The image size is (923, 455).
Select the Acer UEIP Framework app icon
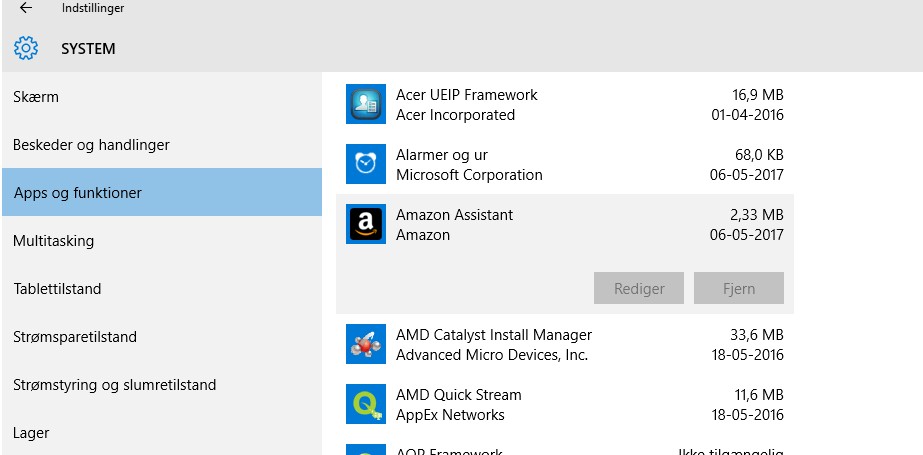click(x=366, y=104)
